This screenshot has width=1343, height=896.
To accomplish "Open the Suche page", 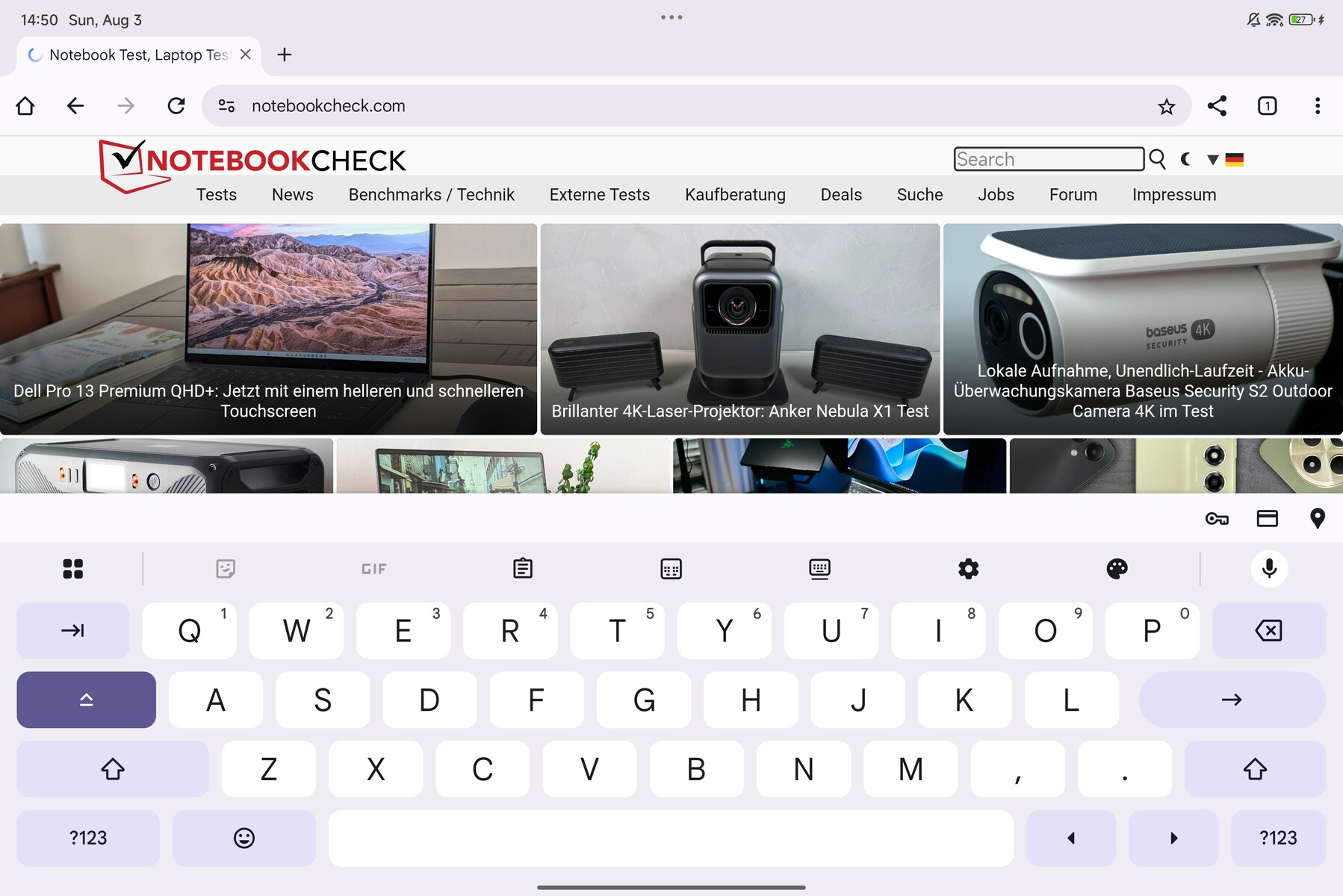I will (x=920, y=195).
